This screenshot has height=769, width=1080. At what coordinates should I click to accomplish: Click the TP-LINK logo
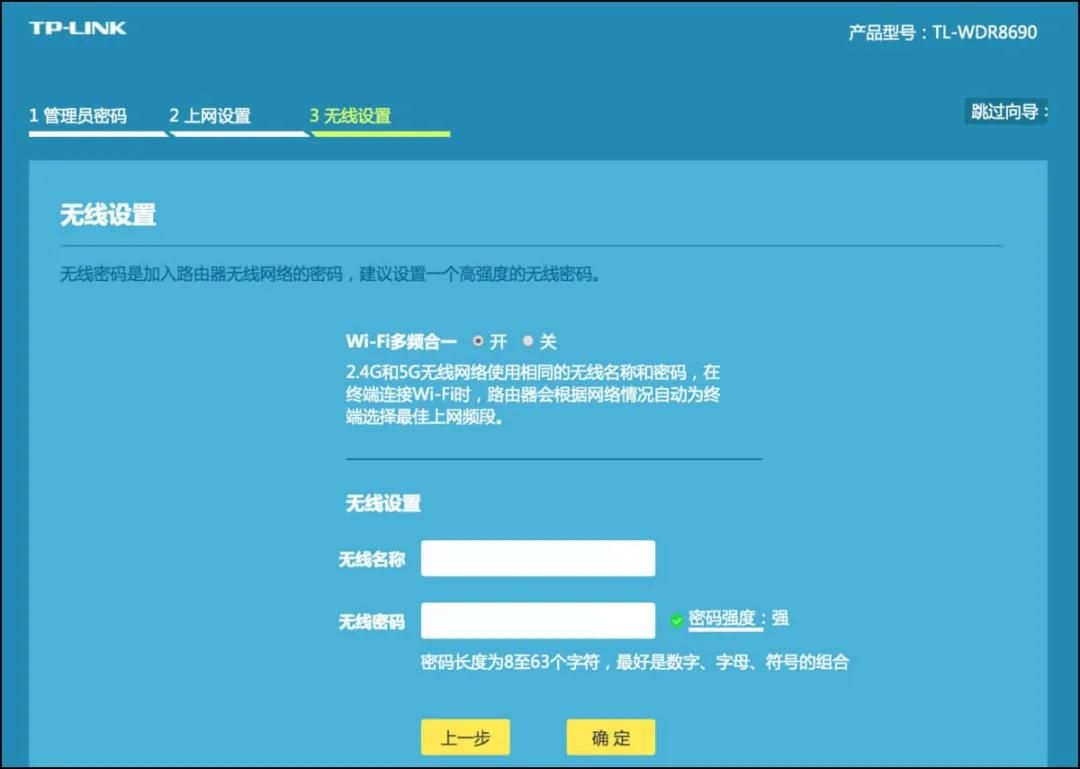[77, 28]
